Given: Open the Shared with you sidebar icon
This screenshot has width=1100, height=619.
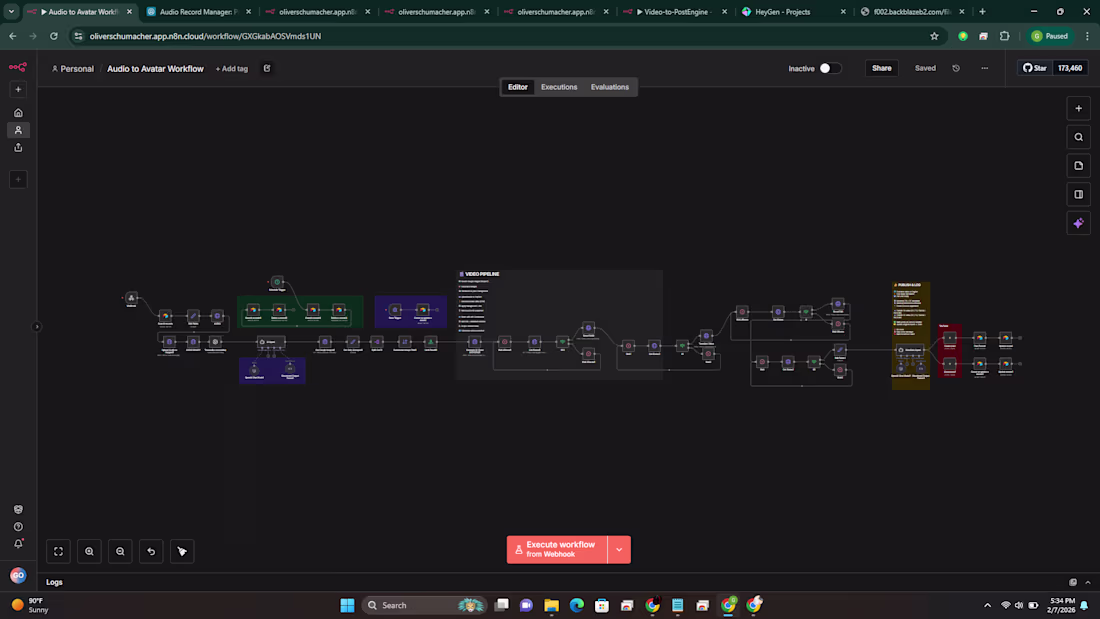Looking at the screenshot, I should pyautogui.click(x=18, y=147).
